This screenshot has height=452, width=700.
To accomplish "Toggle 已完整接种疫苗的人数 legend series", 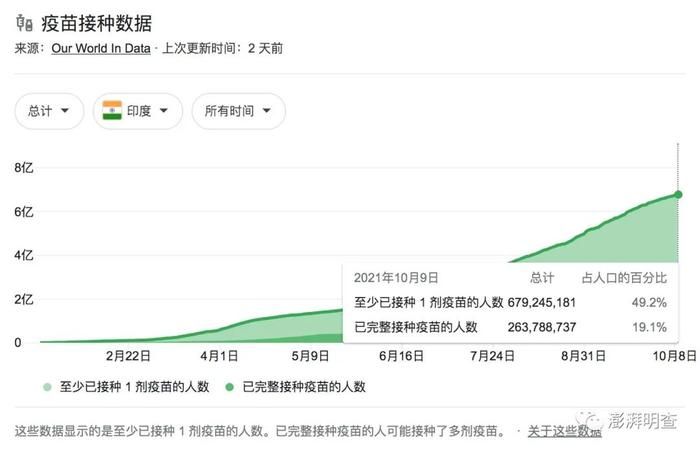I will [x=304, y=387].
